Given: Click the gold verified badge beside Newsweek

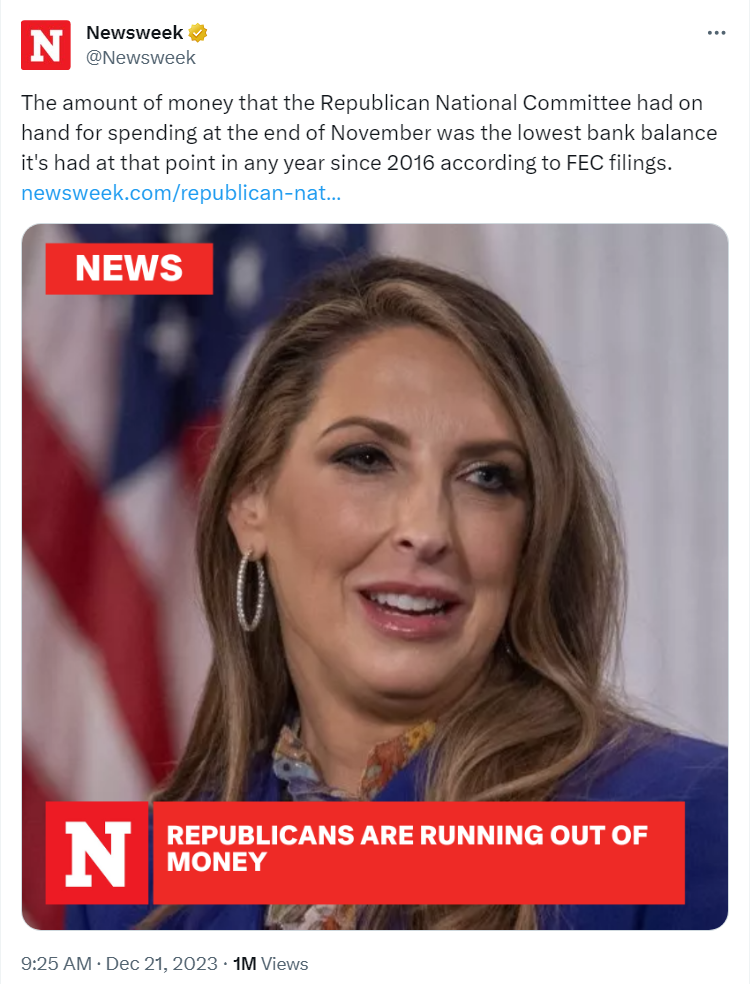Looking at the screenshot, I should 198,32.
